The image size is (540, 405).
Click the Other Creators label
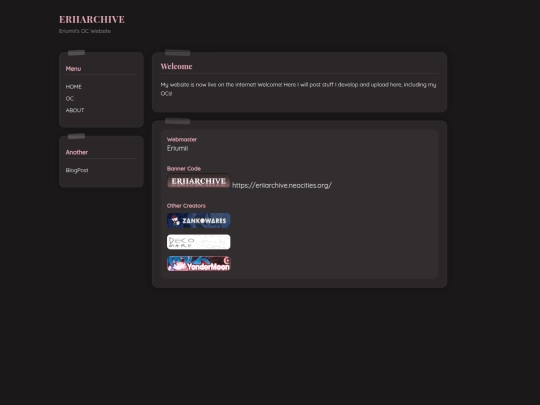tap(186, 206)
